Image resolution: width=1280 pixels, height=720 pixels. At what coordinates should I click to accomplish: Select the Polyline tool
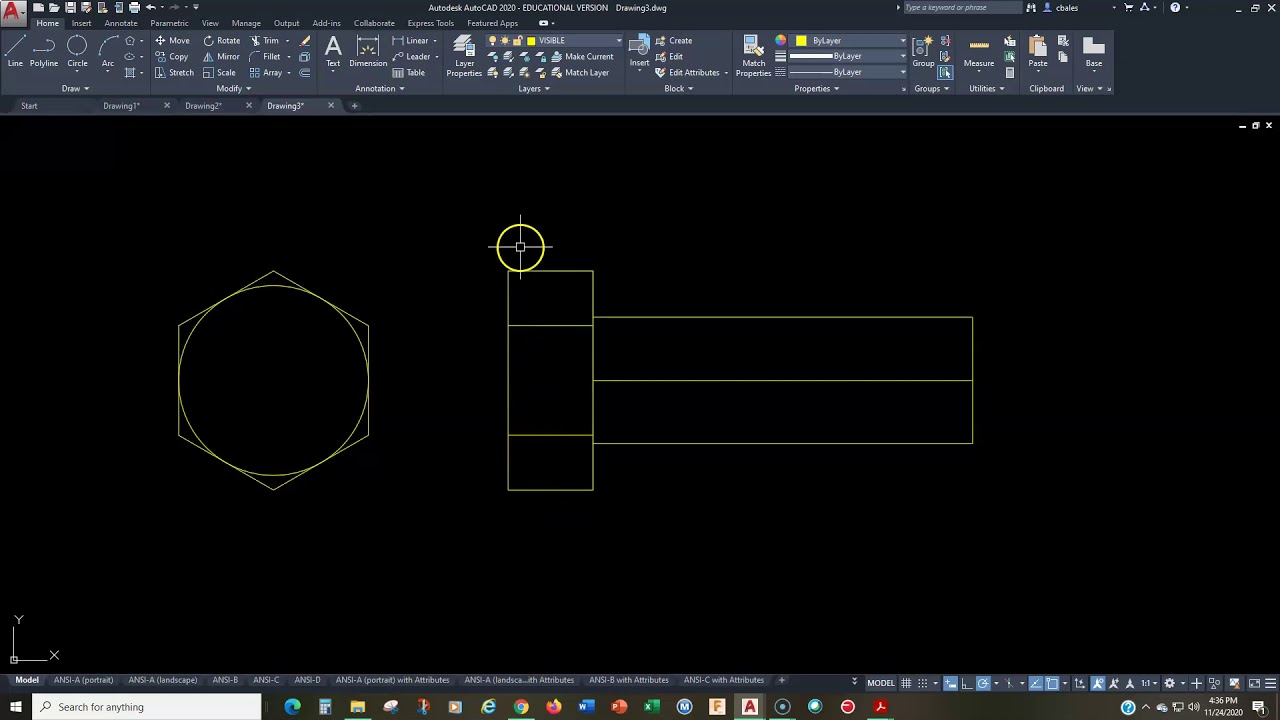[43, 52]
